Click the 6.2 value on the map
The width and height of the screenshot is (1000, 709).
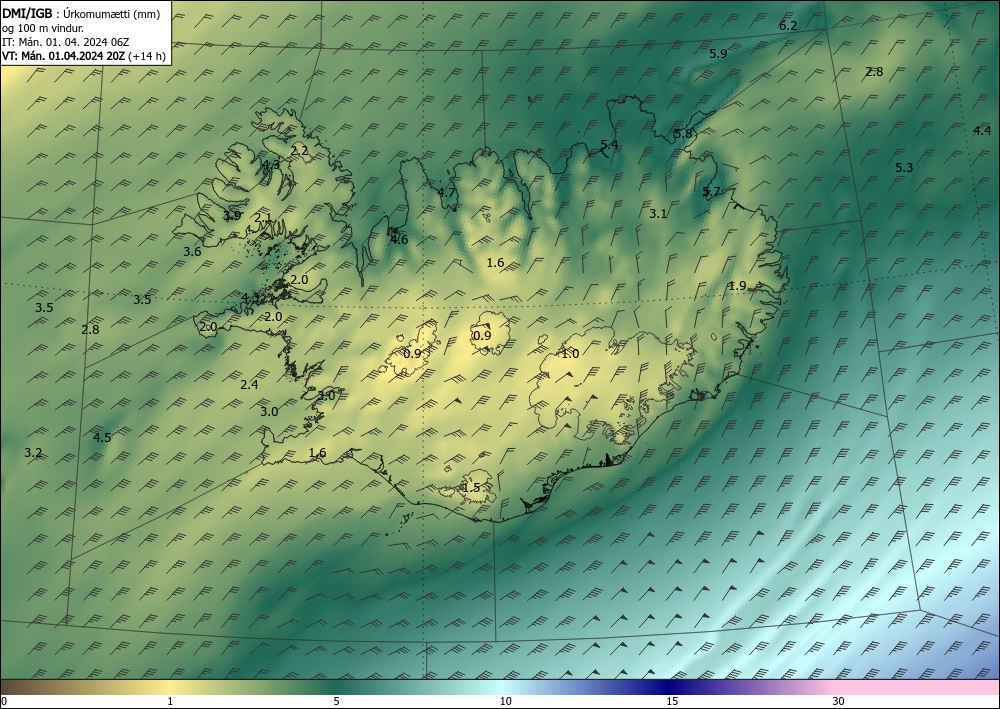point(788,26)
